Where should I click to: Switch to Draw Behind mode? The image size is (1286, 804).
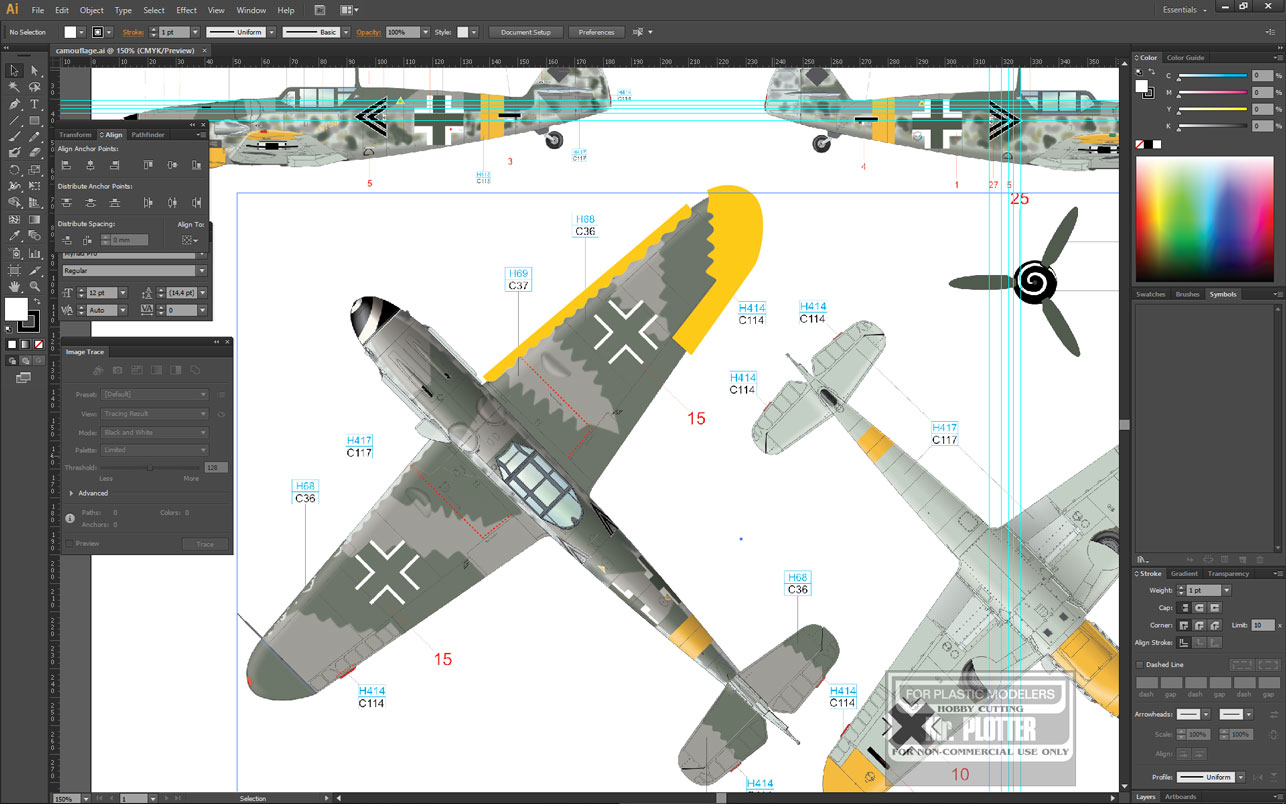point(26,360)
